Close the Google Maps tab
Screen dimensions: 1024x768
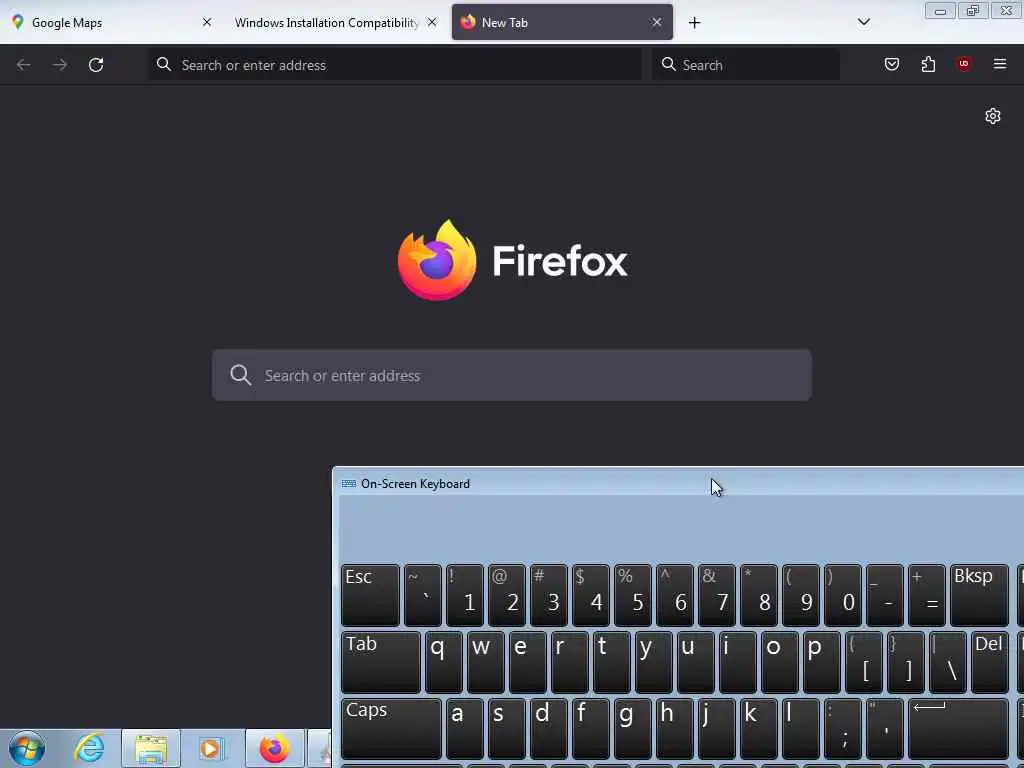(207, 22)
